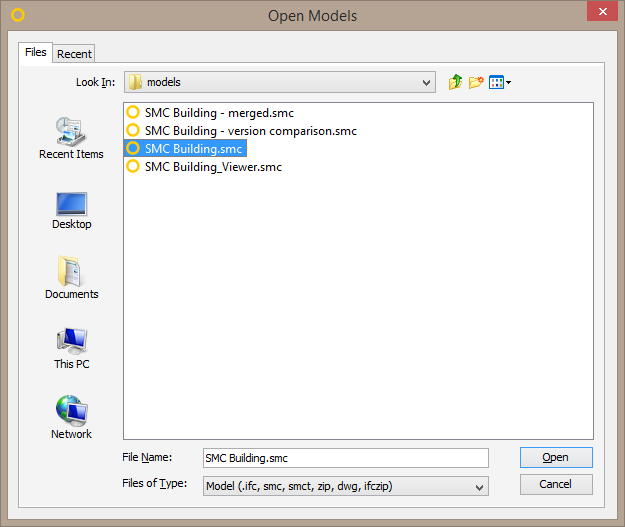Click icon of SMC Building_Viewer.smc
The image size is (625, 527).
tap(133, 166)
